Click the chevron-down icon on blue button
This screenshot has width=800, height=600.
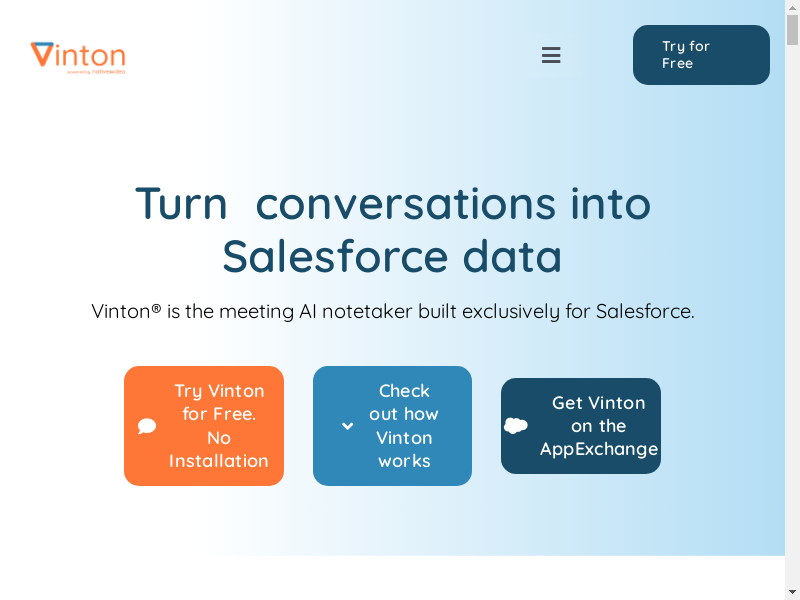pyautogui.click(x=347, y=426)
